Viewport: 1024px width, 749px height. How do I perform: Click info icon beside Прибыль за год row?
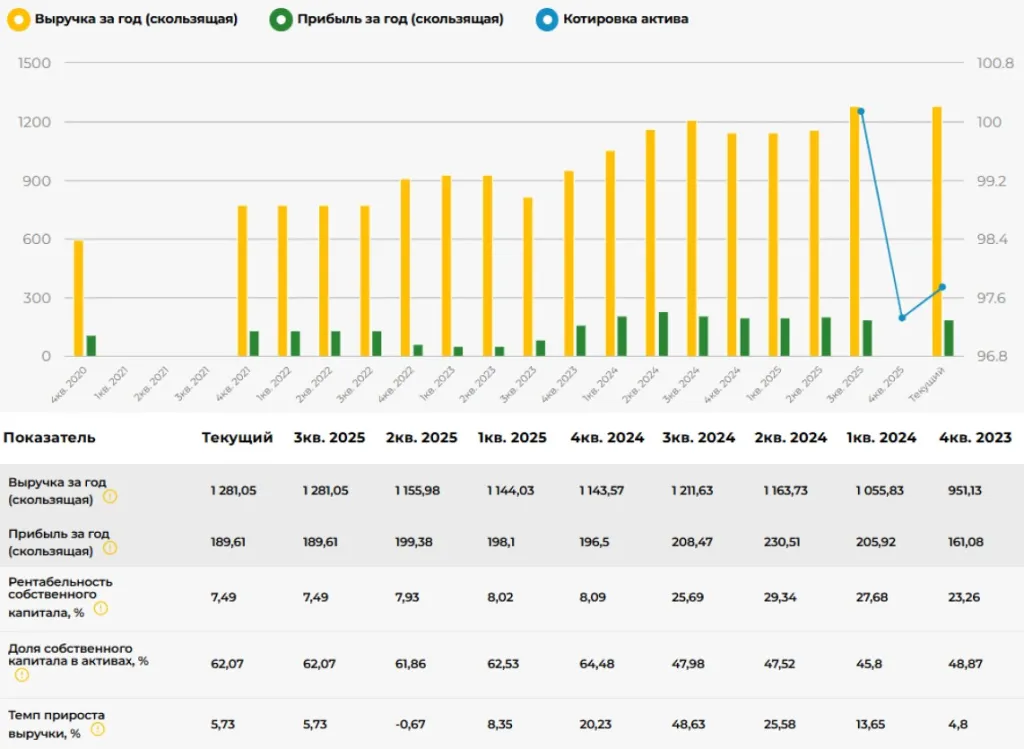[x=110, y=548]
